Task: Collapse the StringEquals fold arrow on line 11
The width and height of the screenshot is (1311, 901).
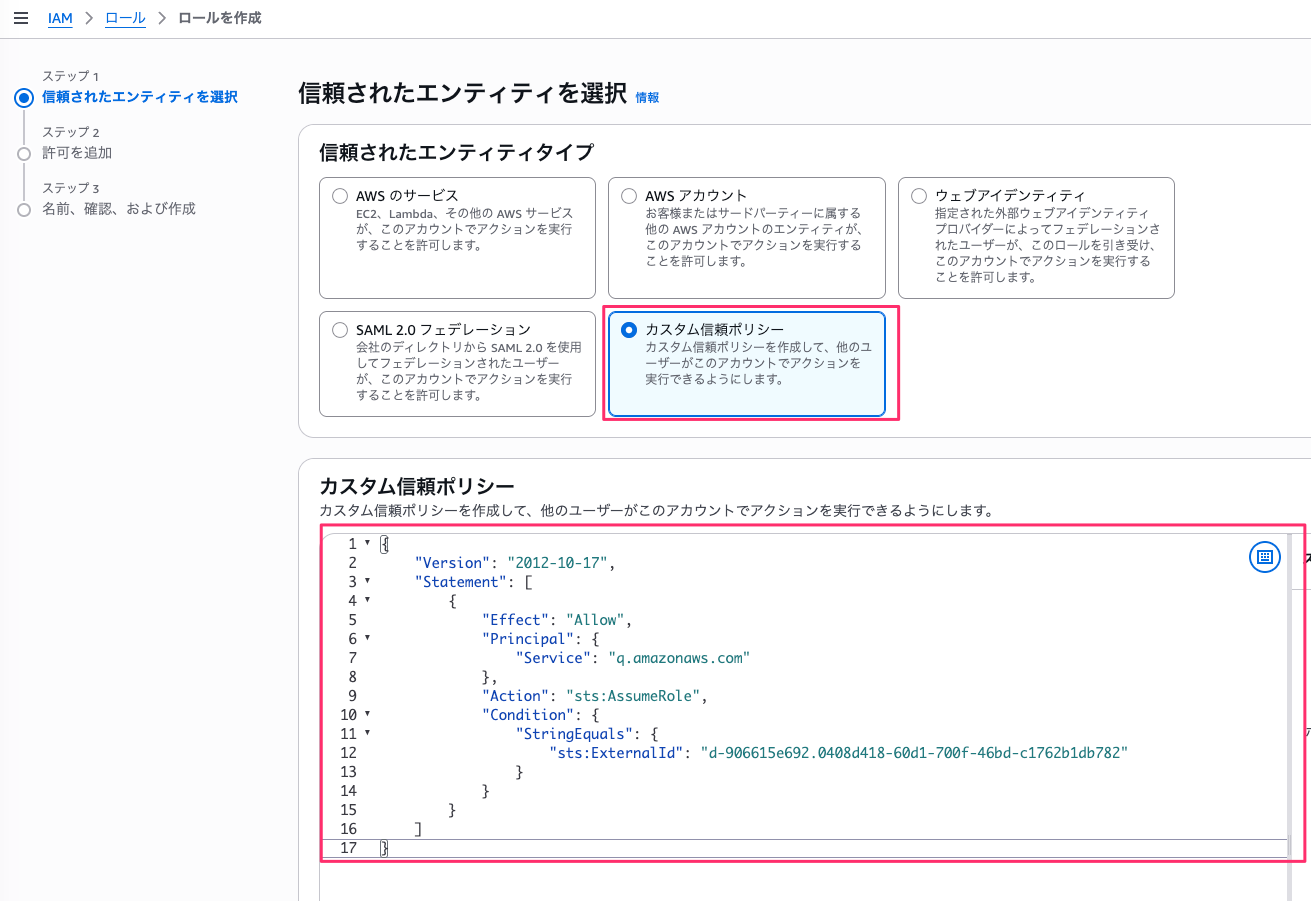Action: [x=367, y=733]
